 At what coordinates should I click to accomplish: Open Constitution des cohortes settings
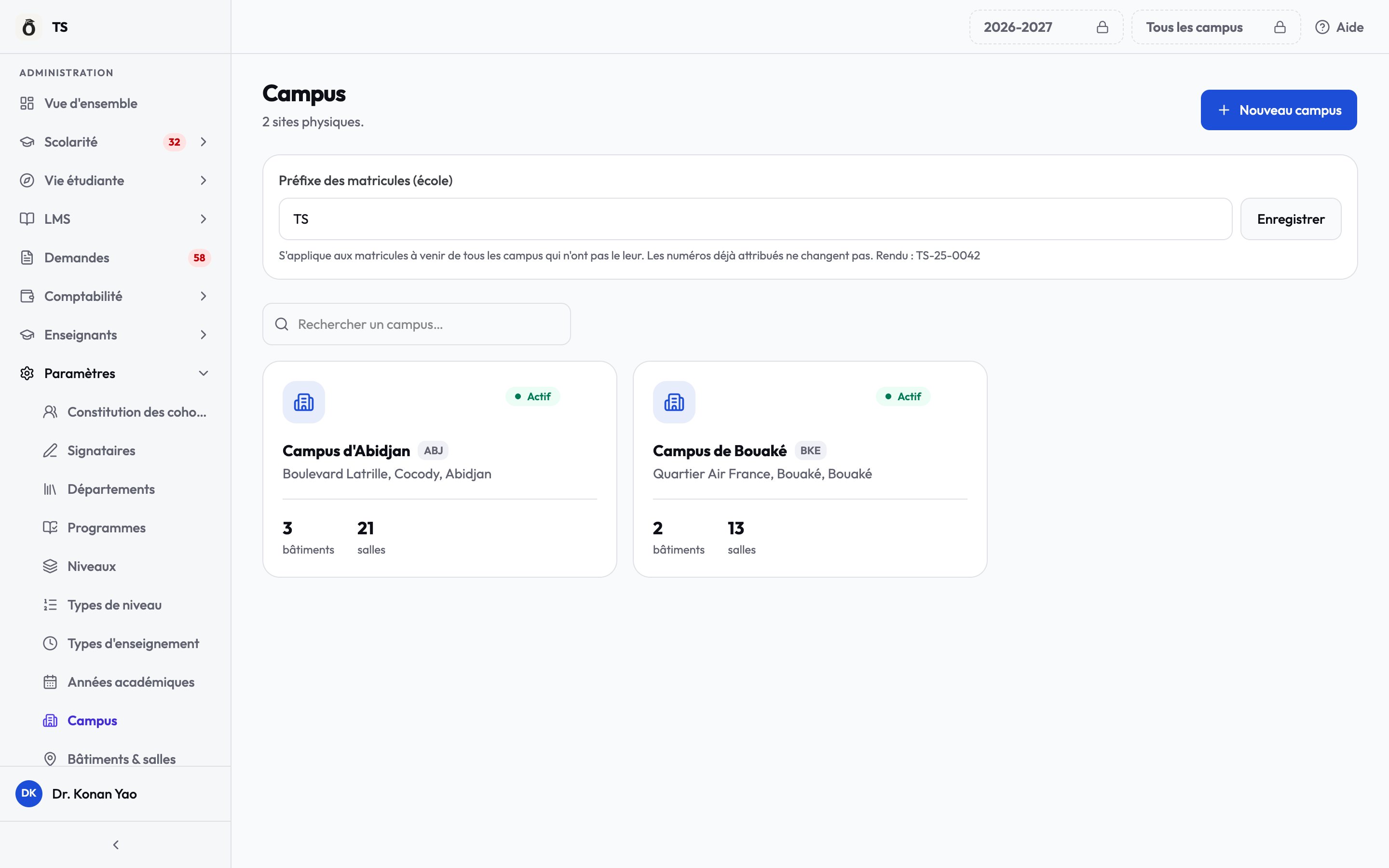[124, 412]
